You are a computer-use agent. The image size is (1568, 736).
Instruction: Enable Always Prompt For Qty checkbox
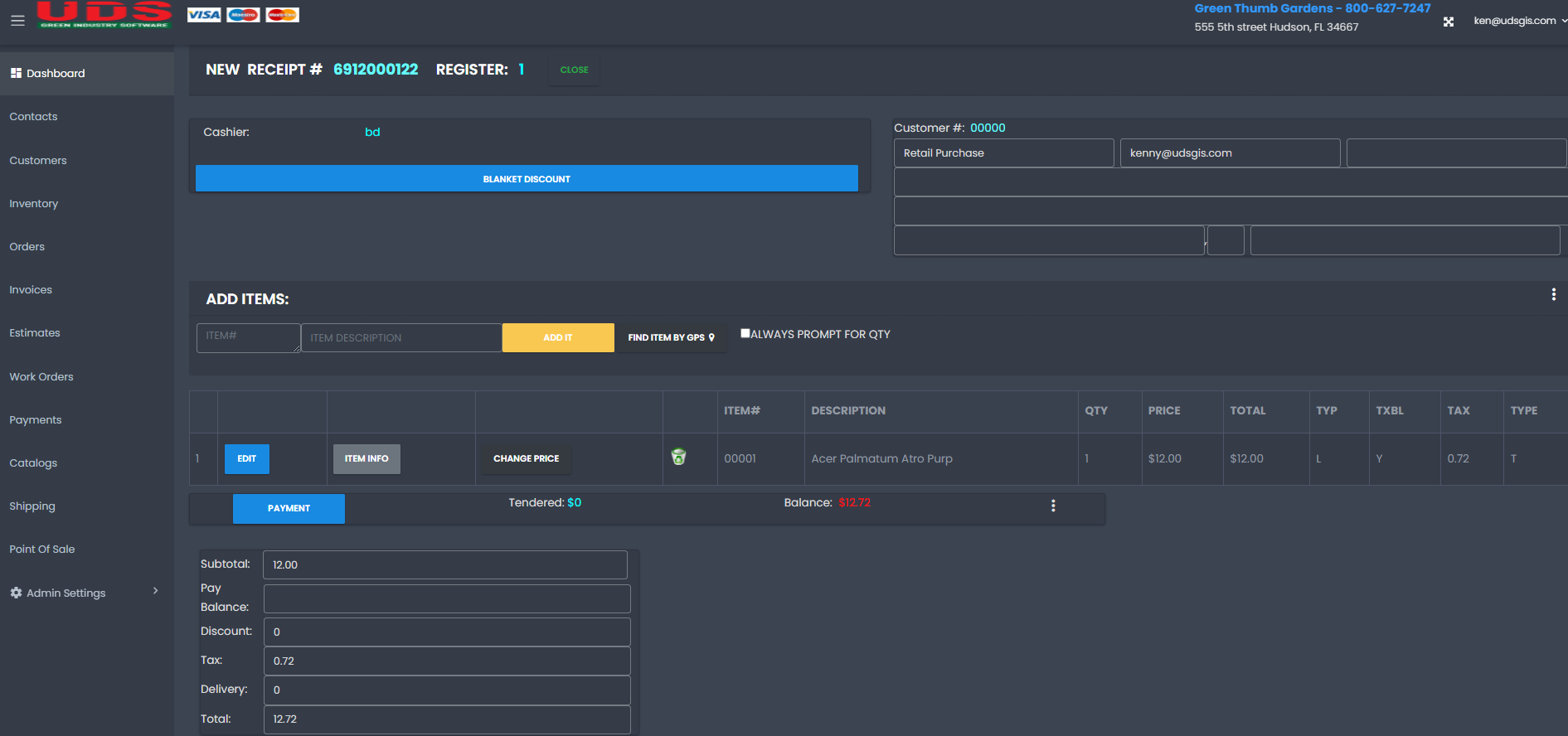click(x=745, y=333)
